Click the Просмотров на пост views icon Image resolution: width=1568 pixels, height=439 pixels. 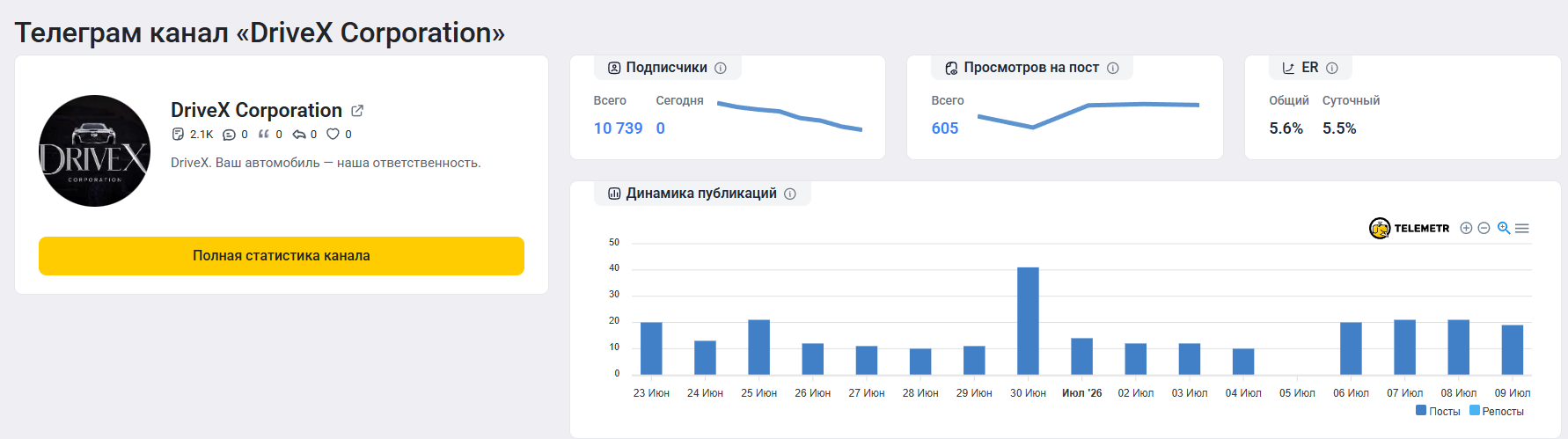tap(951, 68)
